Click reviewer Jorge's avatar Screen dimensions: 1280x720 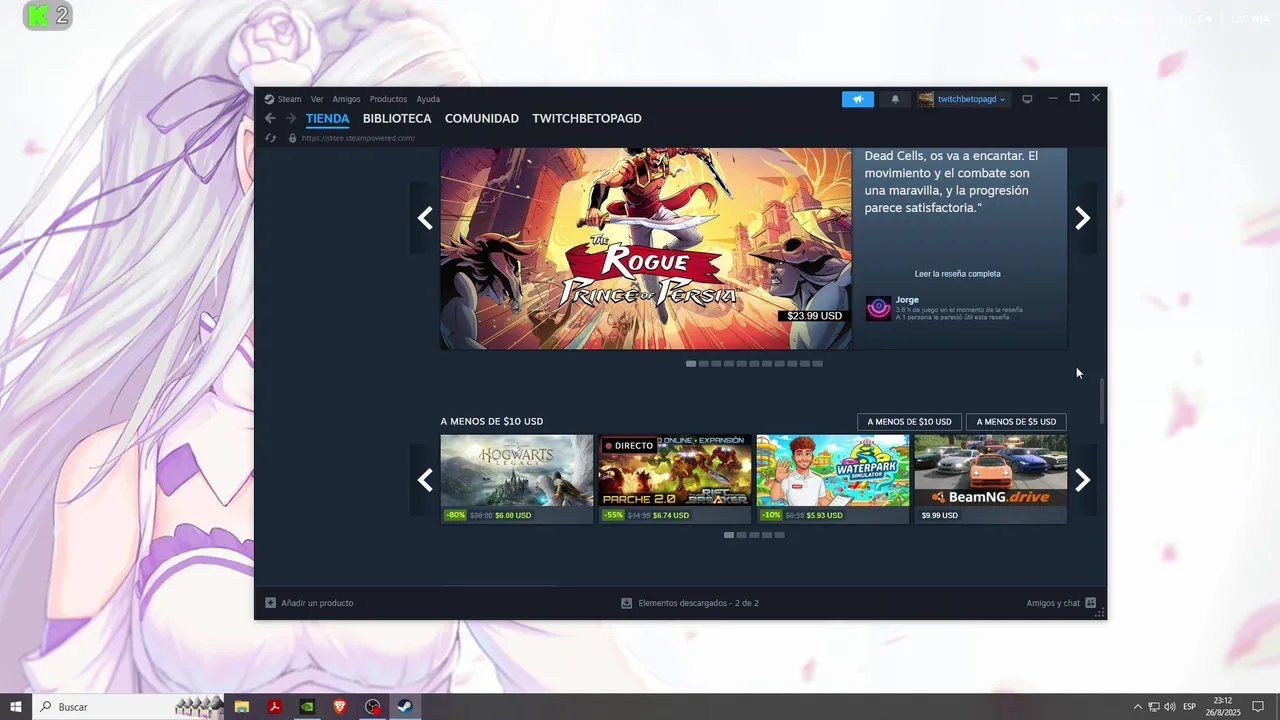pyautogui.click(x=878, y=308)
